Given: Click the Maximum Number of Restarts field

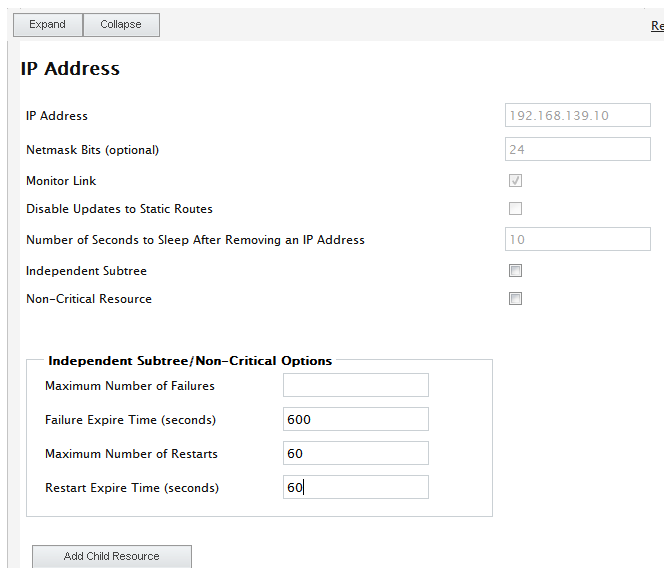Looking at the screenshot, I should pyautogui.click(x=356, y=453).
